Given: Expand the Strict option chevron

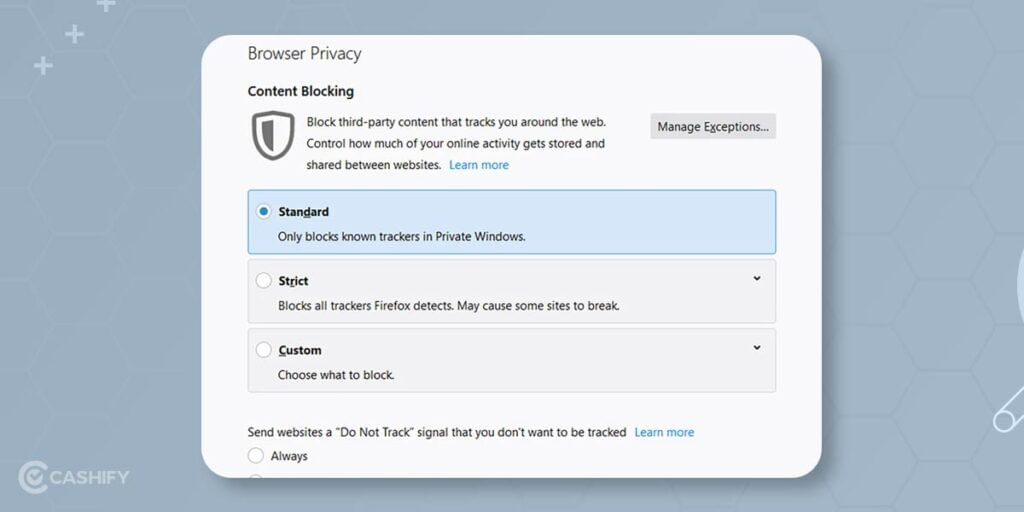Looking at the screenshot, I should click(x=757, y=278).
